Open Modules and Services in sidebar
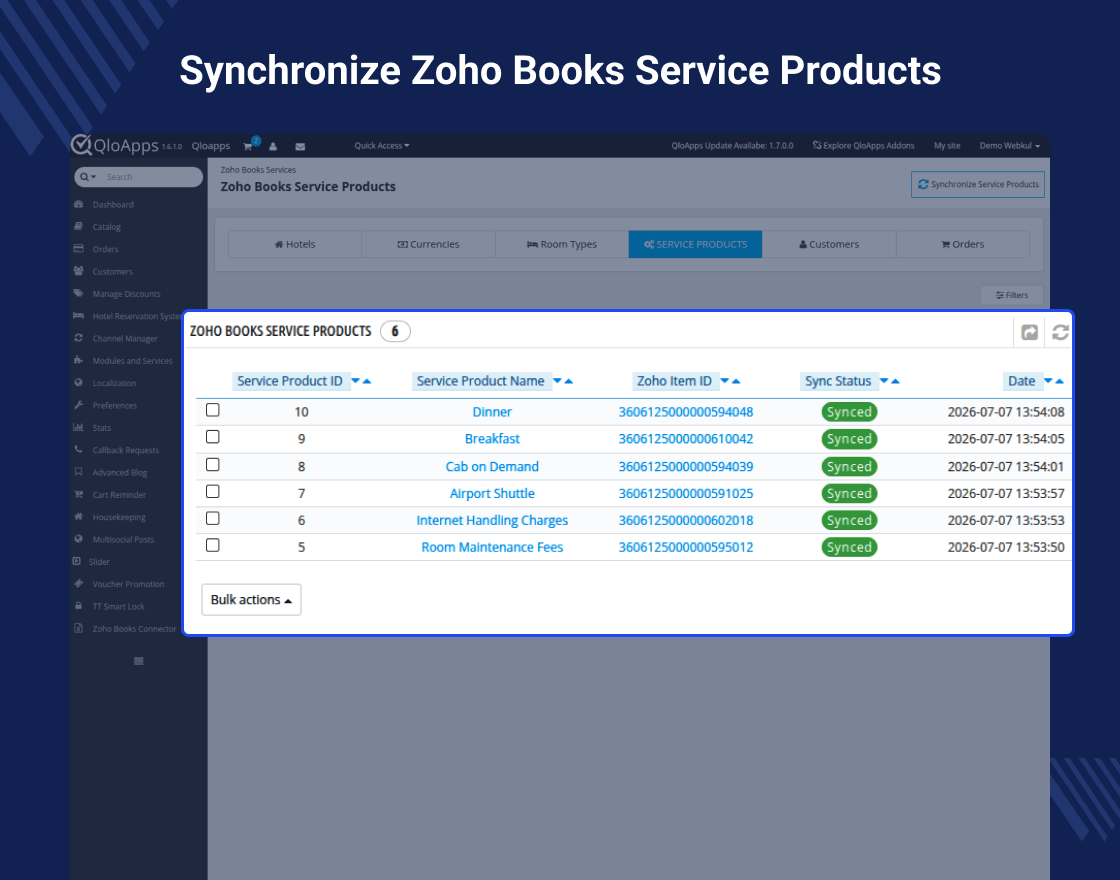Screen dimensions: 1120x880 (132, 361)
